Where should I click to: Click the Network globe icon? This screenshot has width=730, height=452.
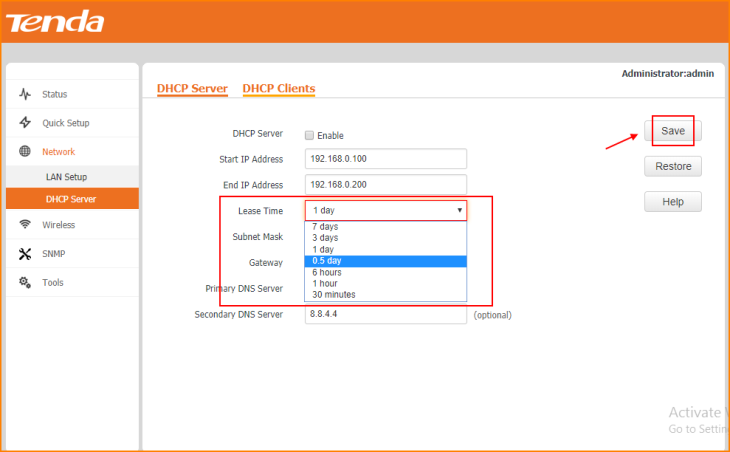tap(25, 152)
